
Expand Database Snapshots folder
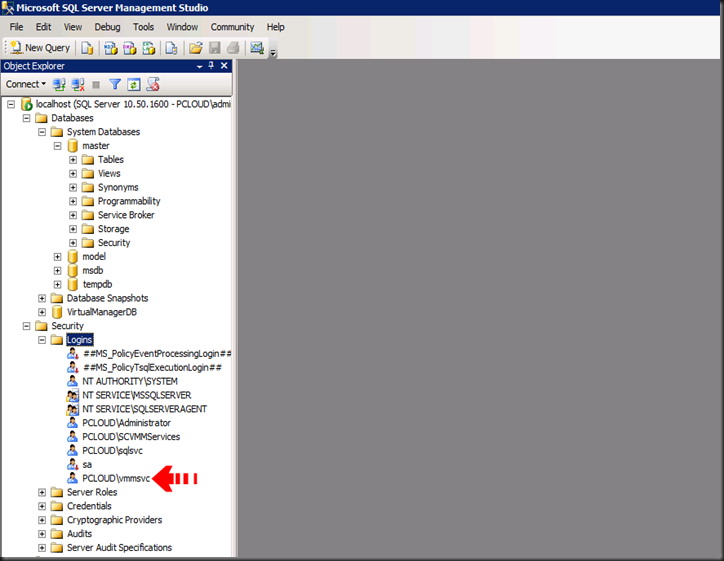click(42, 298)
